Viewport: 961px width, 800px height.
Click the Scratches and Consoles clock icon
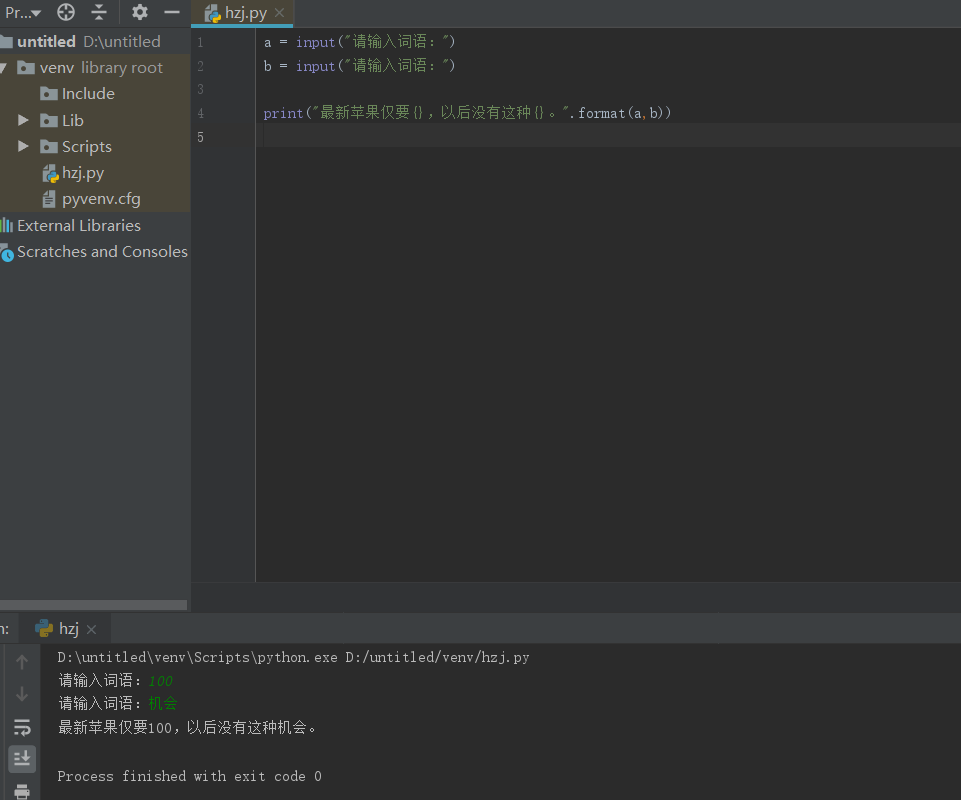click(x=7, y=253)
